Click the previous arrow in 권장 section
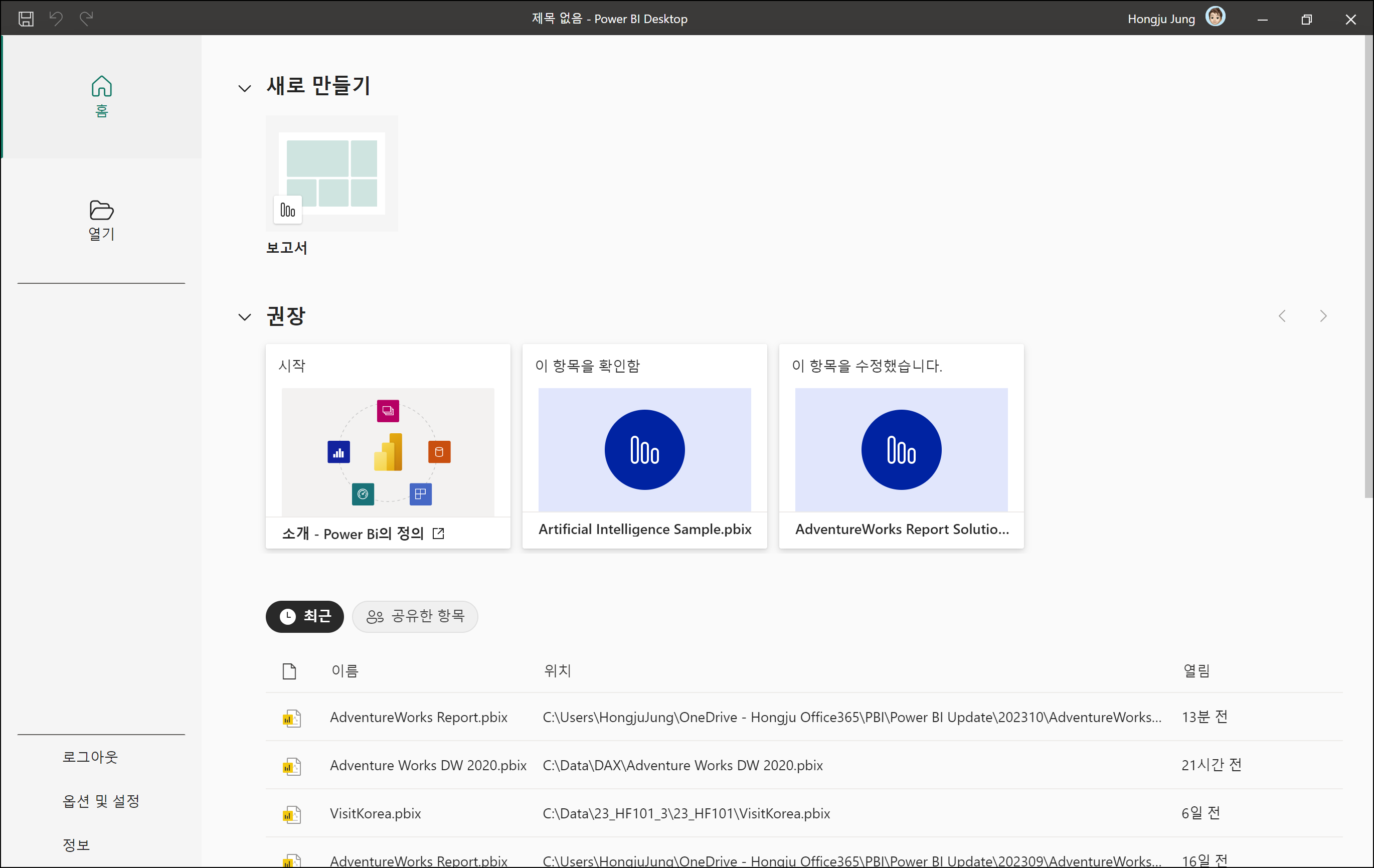 [x=1282, y=315]
